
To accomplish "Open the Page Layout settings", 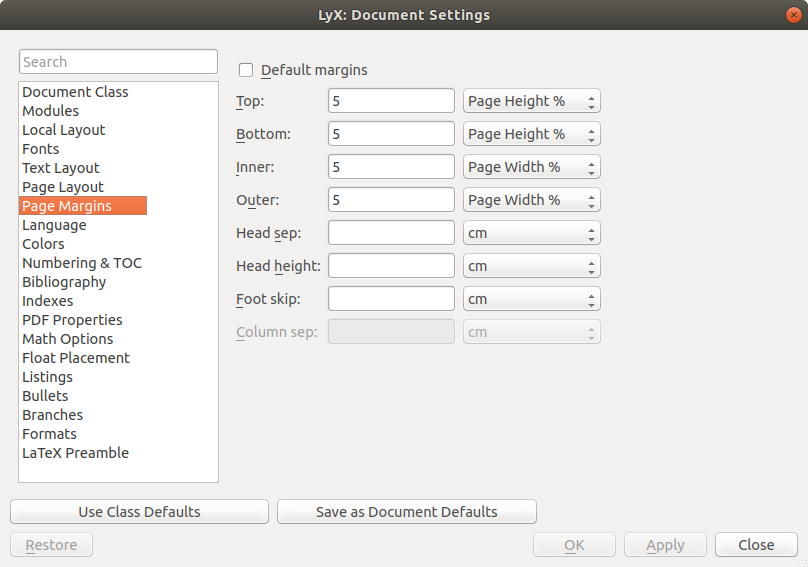I will [x=63, y=187].
